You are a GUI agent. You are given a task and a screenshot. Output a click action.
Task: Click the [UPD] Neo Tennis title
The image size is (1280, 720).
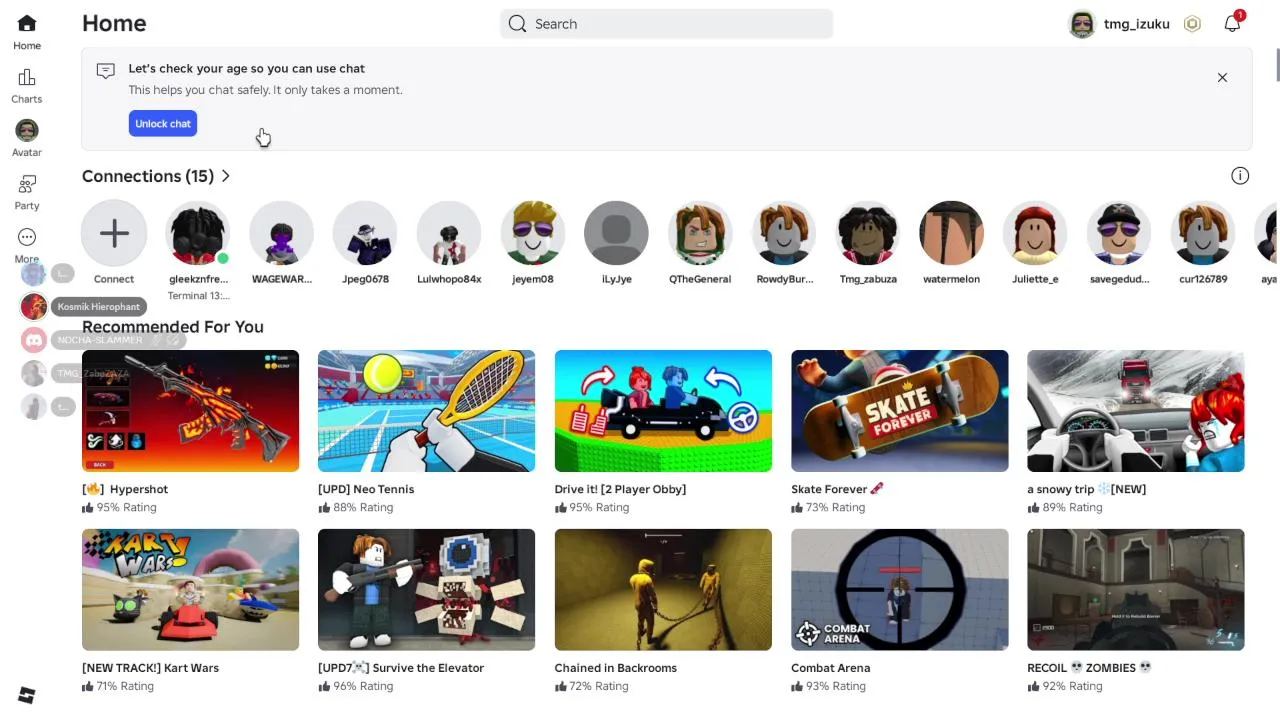(366, 489)
